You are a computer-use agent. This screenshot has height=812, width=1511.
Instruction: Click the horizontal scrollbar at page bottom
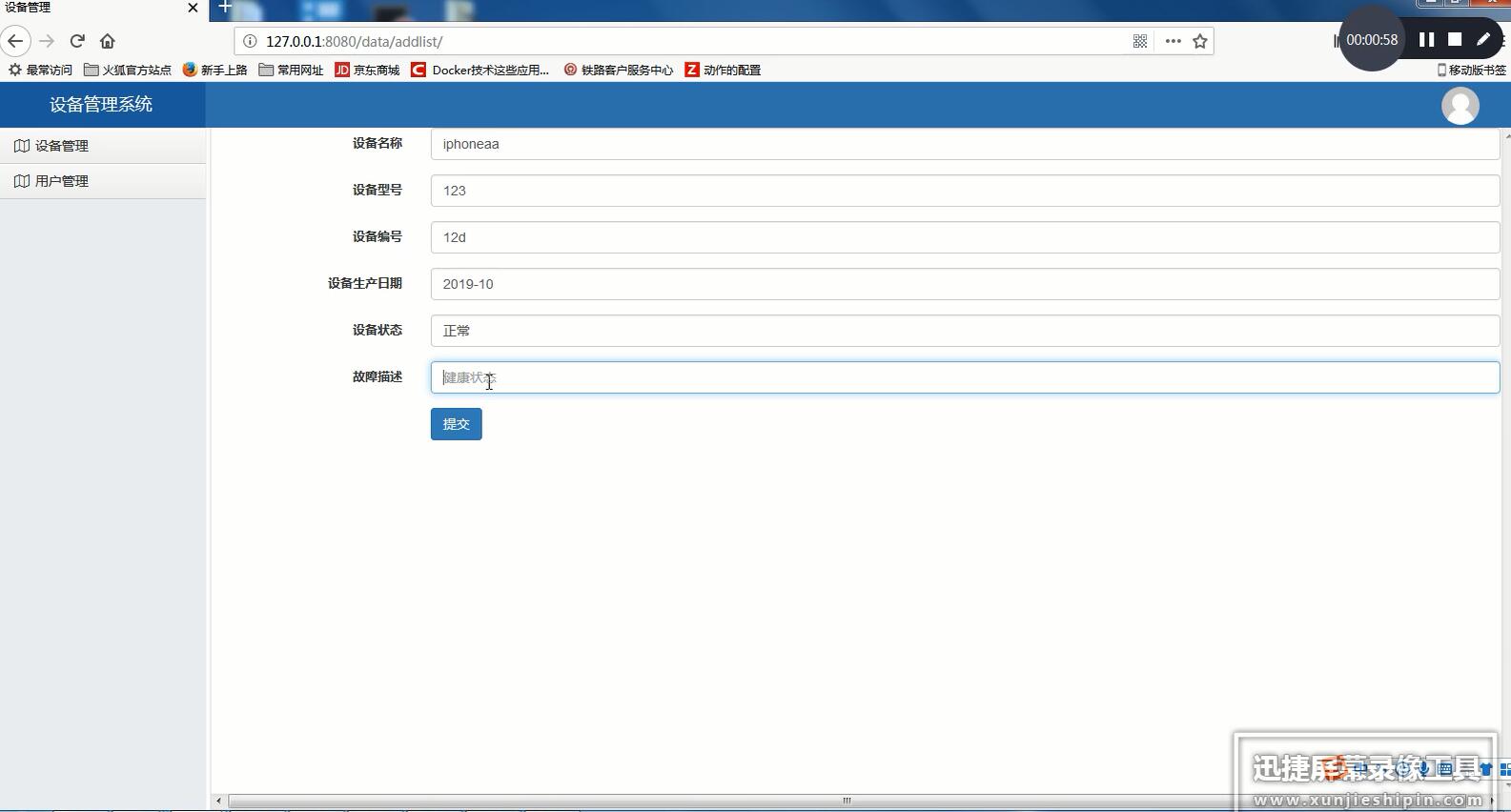[847, 801]
